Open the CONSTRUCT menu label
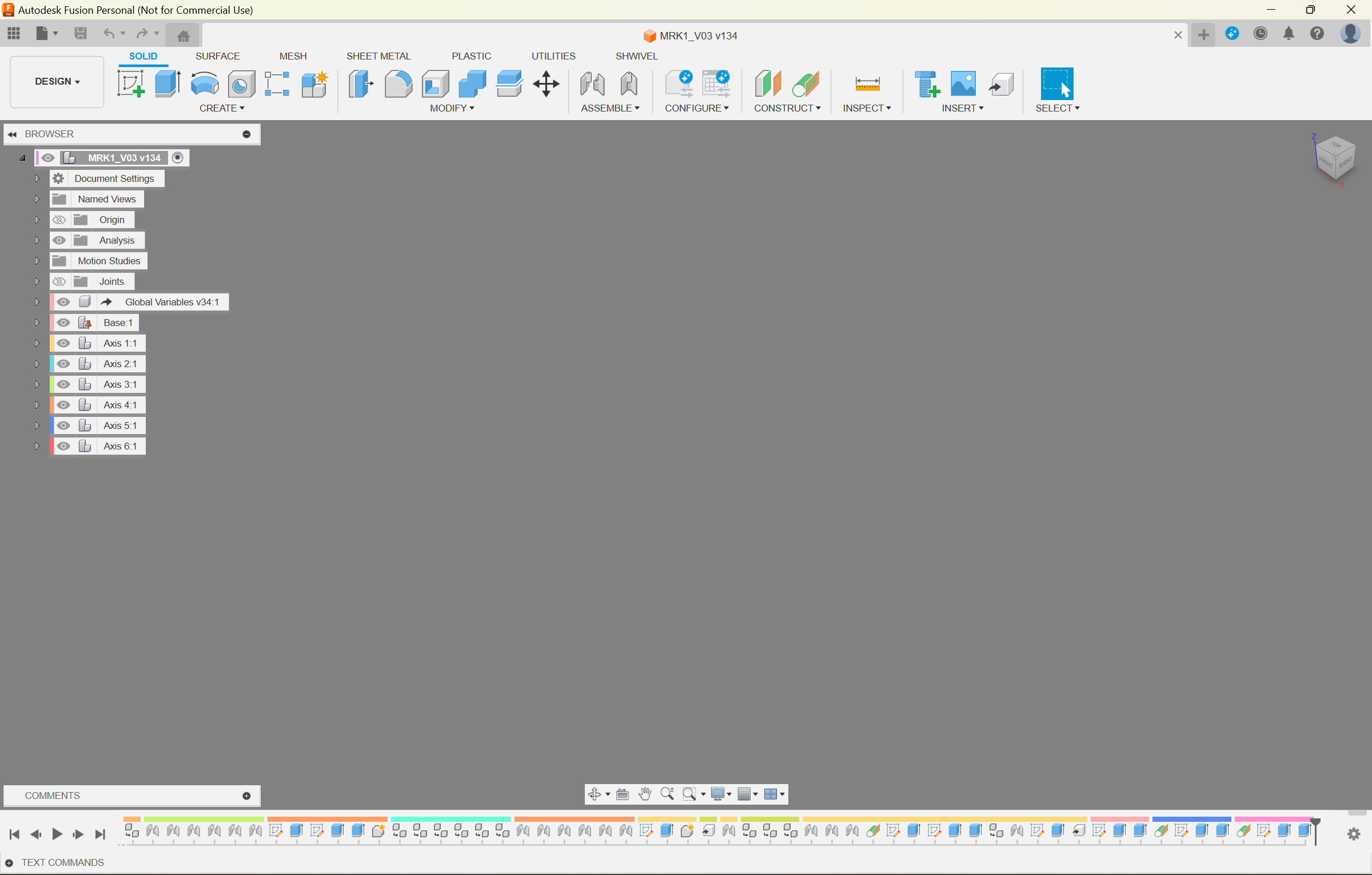The height and width of the screenshot is (875, 1372). click(787, 108)
